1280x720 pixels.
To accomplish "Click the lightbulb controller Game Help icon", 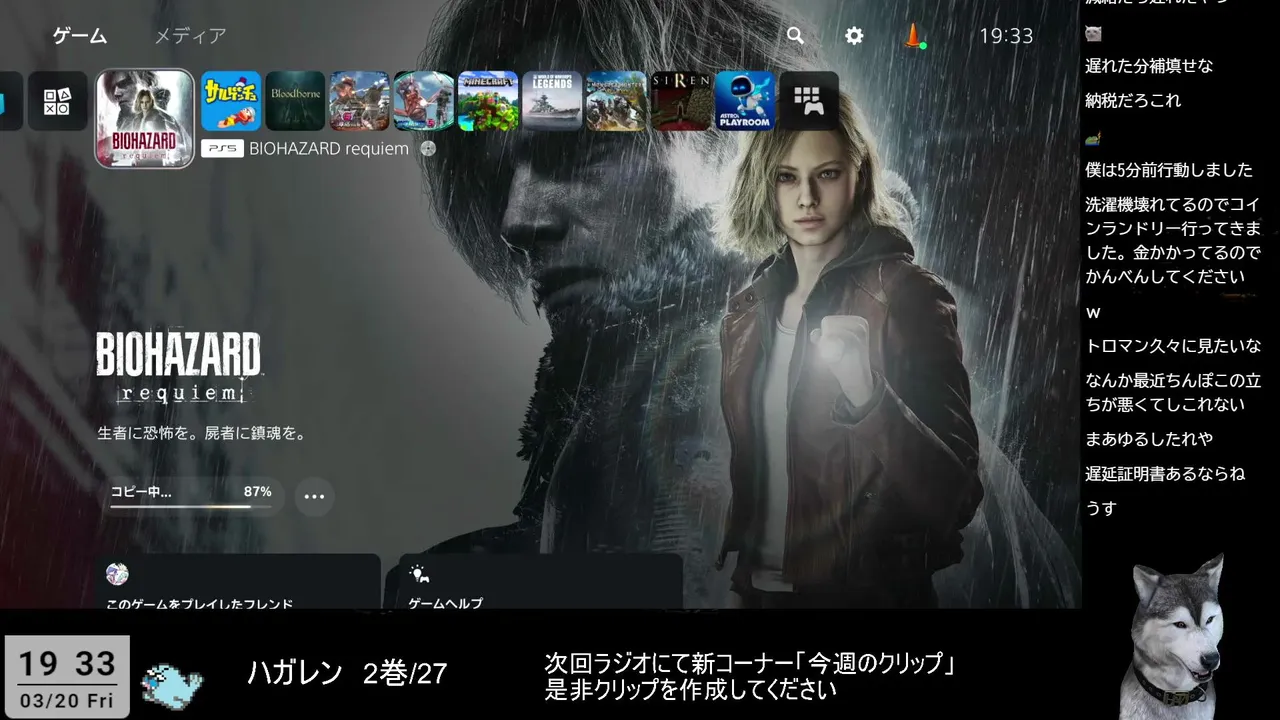I will click(420, 574).
